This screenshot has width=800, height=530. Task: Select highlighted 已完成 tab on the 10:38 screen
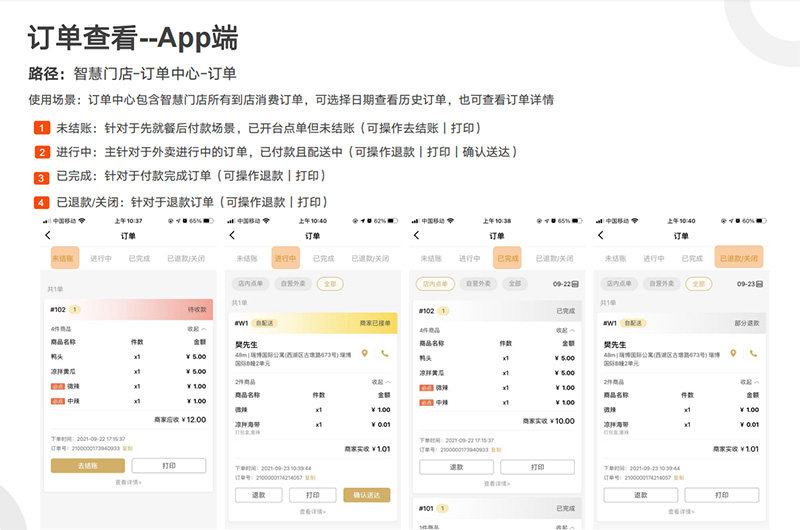[x=508, y=258]
